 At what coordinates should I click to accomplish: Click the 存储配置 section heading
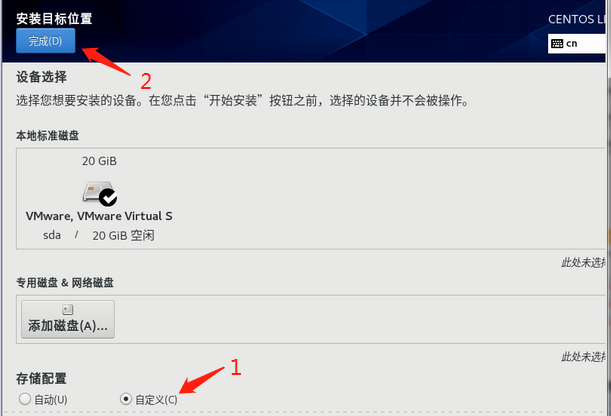point(41,378)
